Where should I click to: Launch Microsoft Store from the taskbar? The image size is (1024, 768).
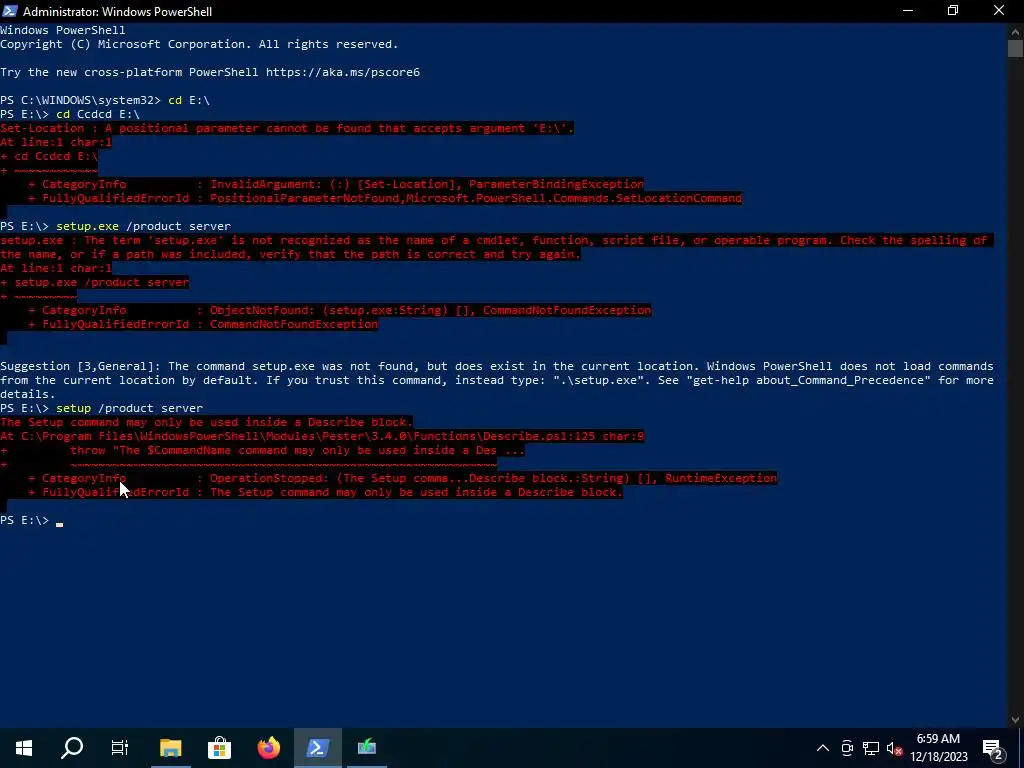click(x=219, y=748)
